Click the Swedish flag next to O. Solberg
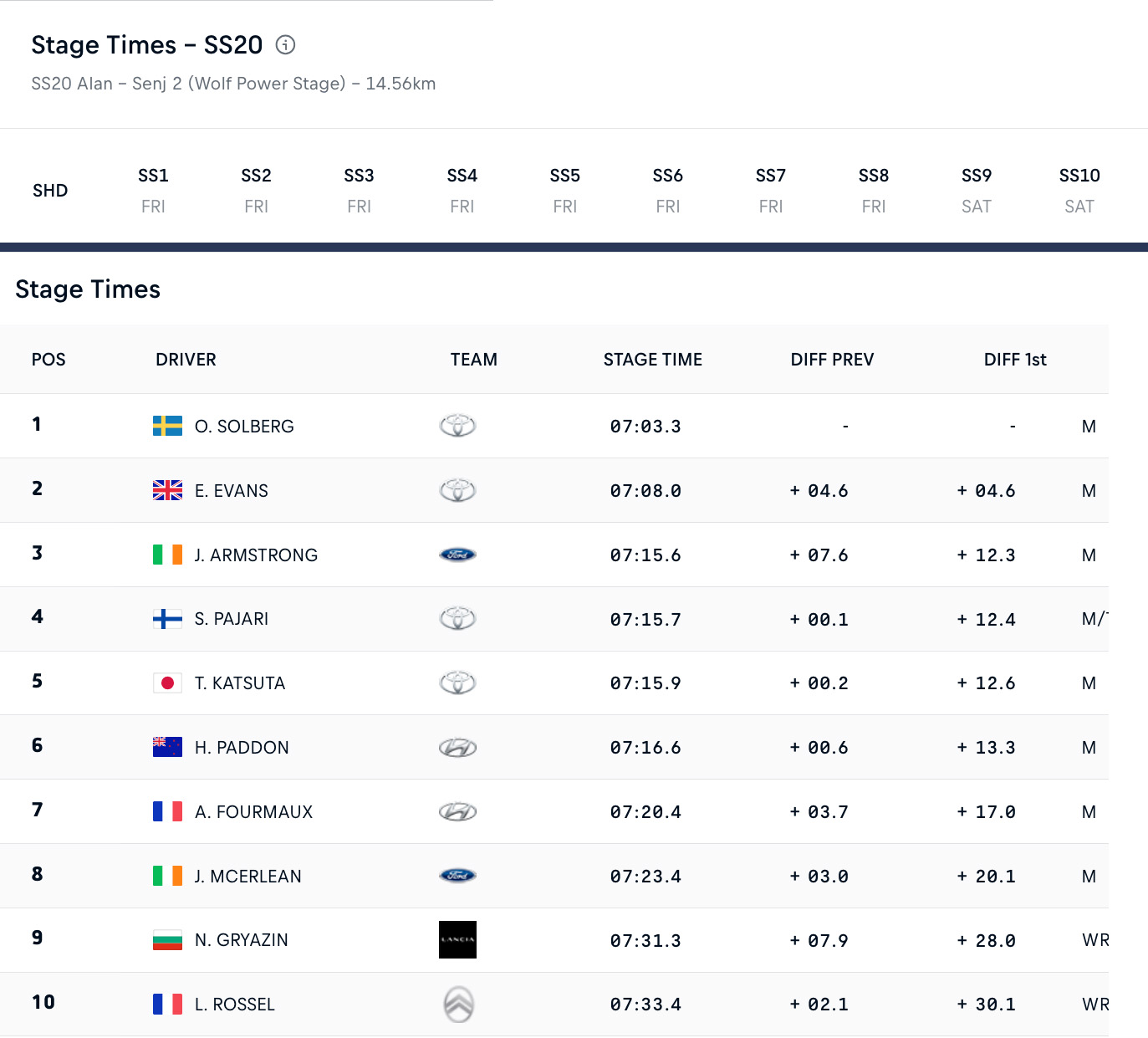1148x1038 pixels. coord(167,426)
